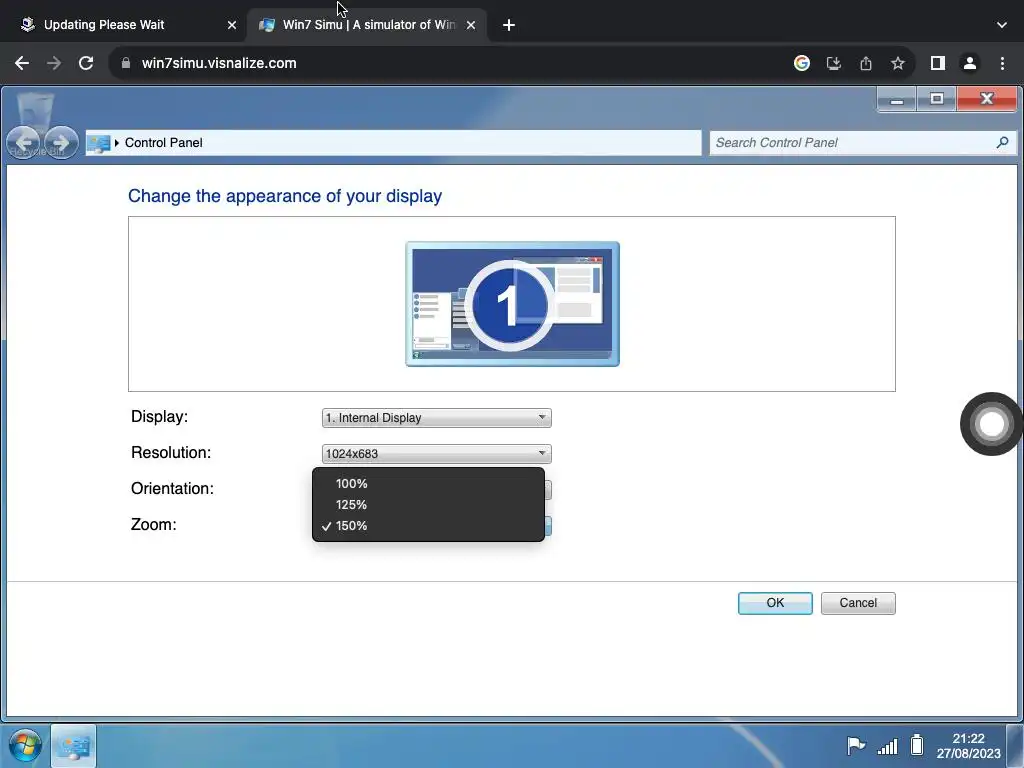Screen dimensions: 1024x768
Task: Open the tab search chevron at top right
Action: [x=1002, y=25]
